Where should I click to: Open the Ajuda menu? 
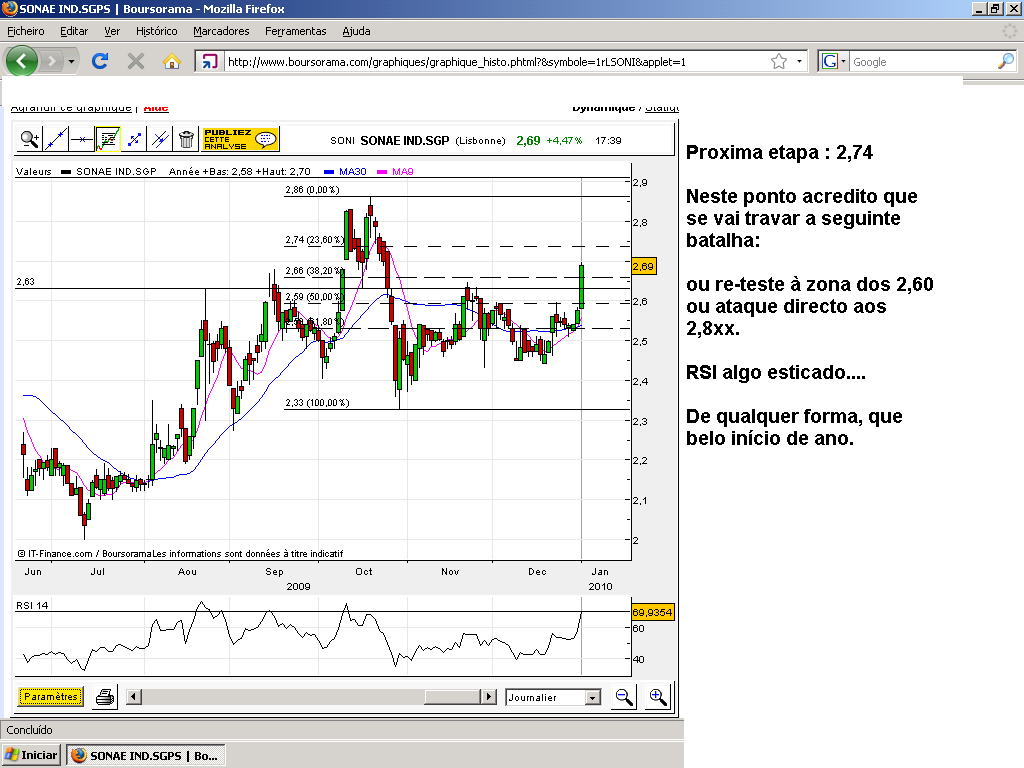pos(356,31)
